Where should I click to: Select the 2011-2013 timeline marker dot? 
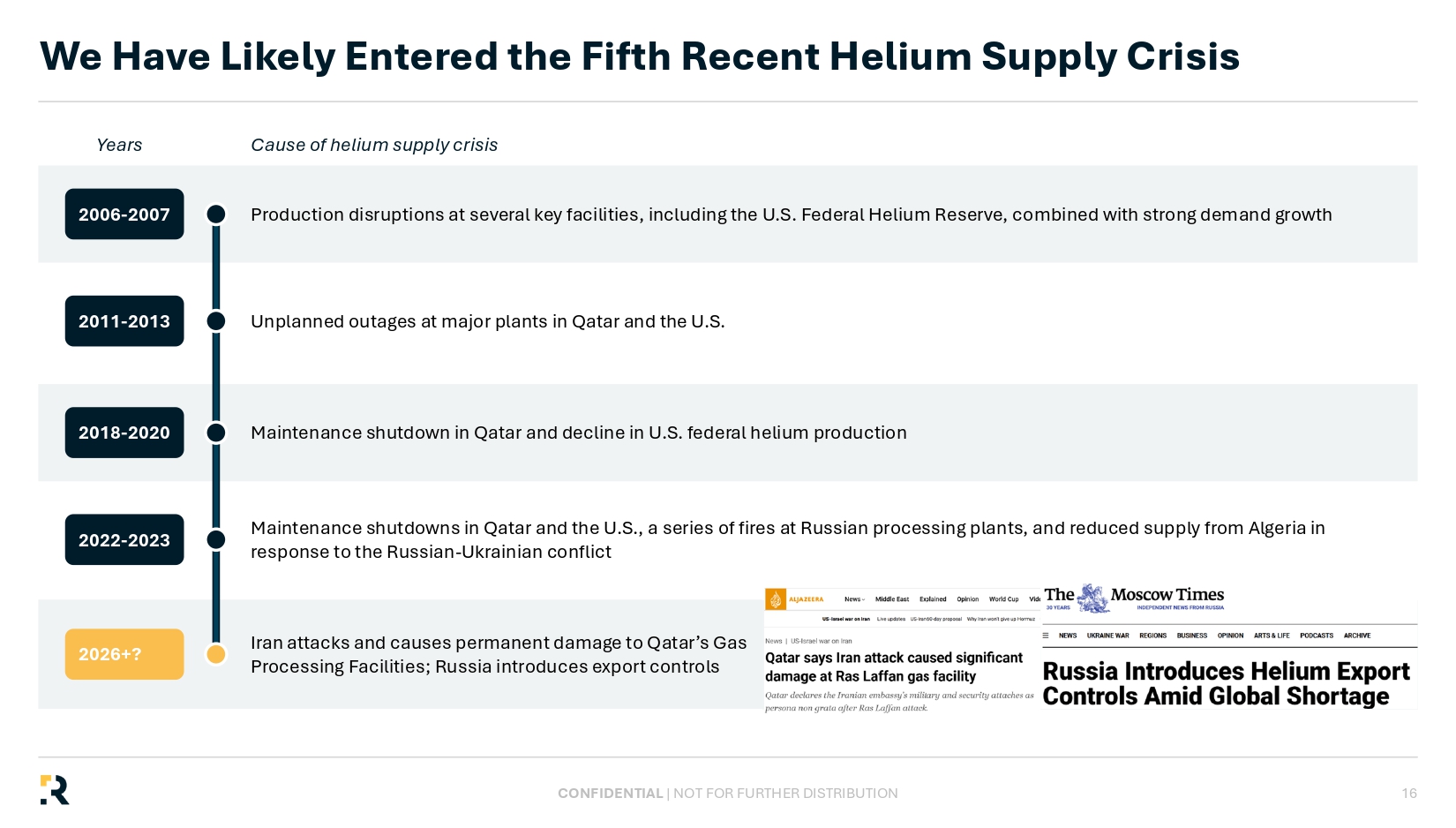(216, 321)
